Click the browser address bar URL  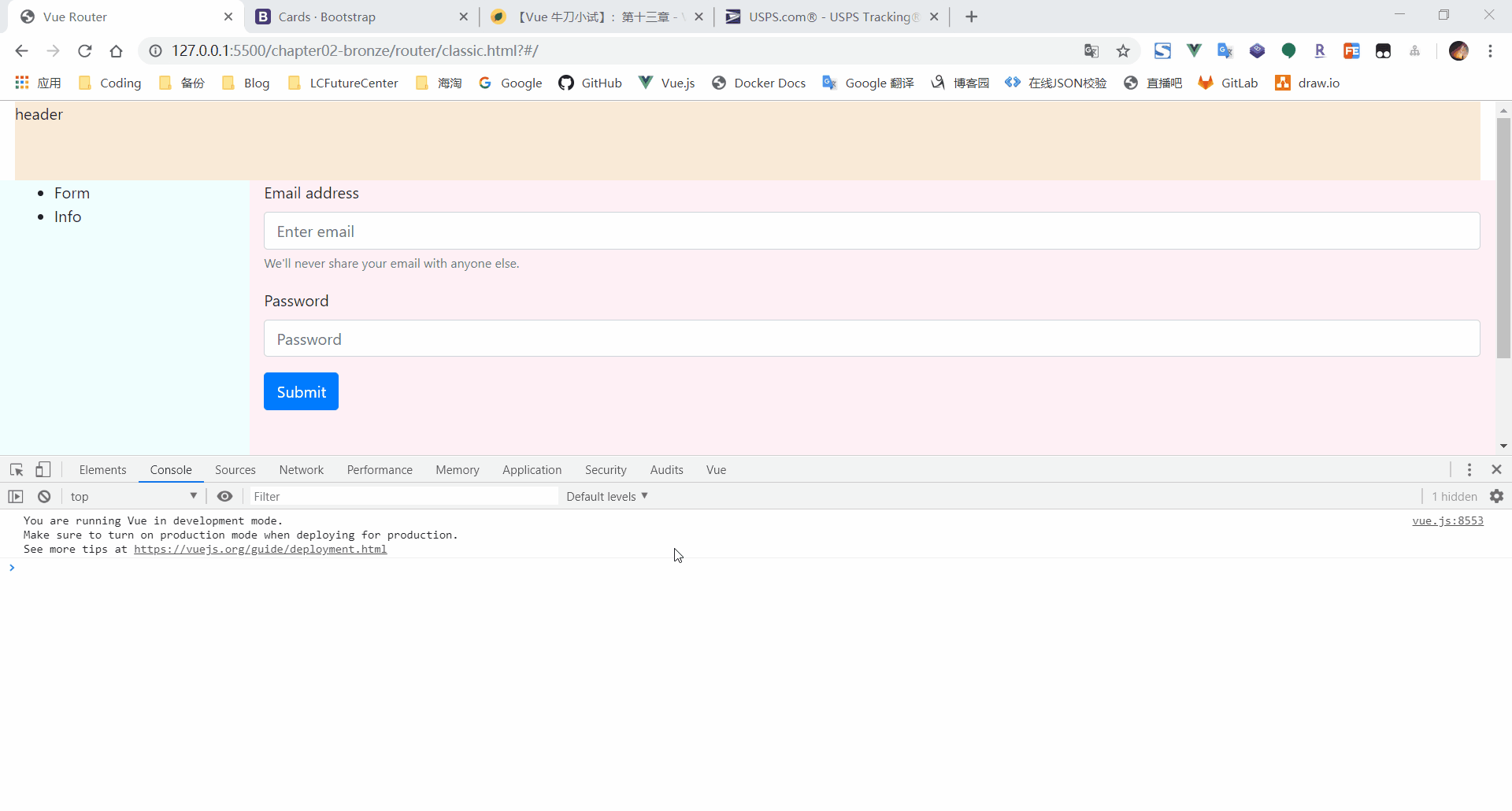tap(355, 51)
